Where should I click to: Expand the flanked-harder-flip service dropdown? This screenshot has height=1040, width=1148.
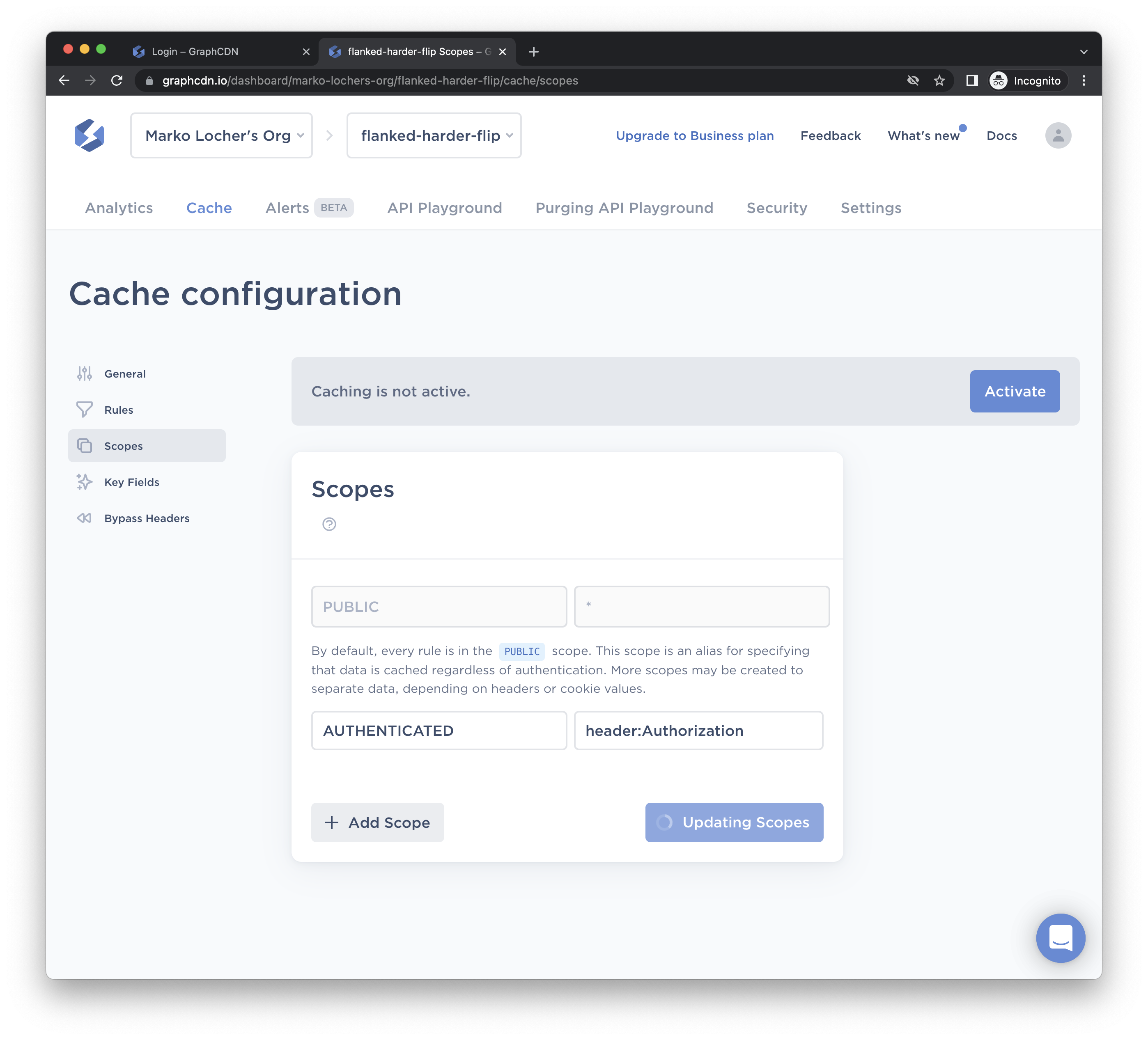pos(434,135)
